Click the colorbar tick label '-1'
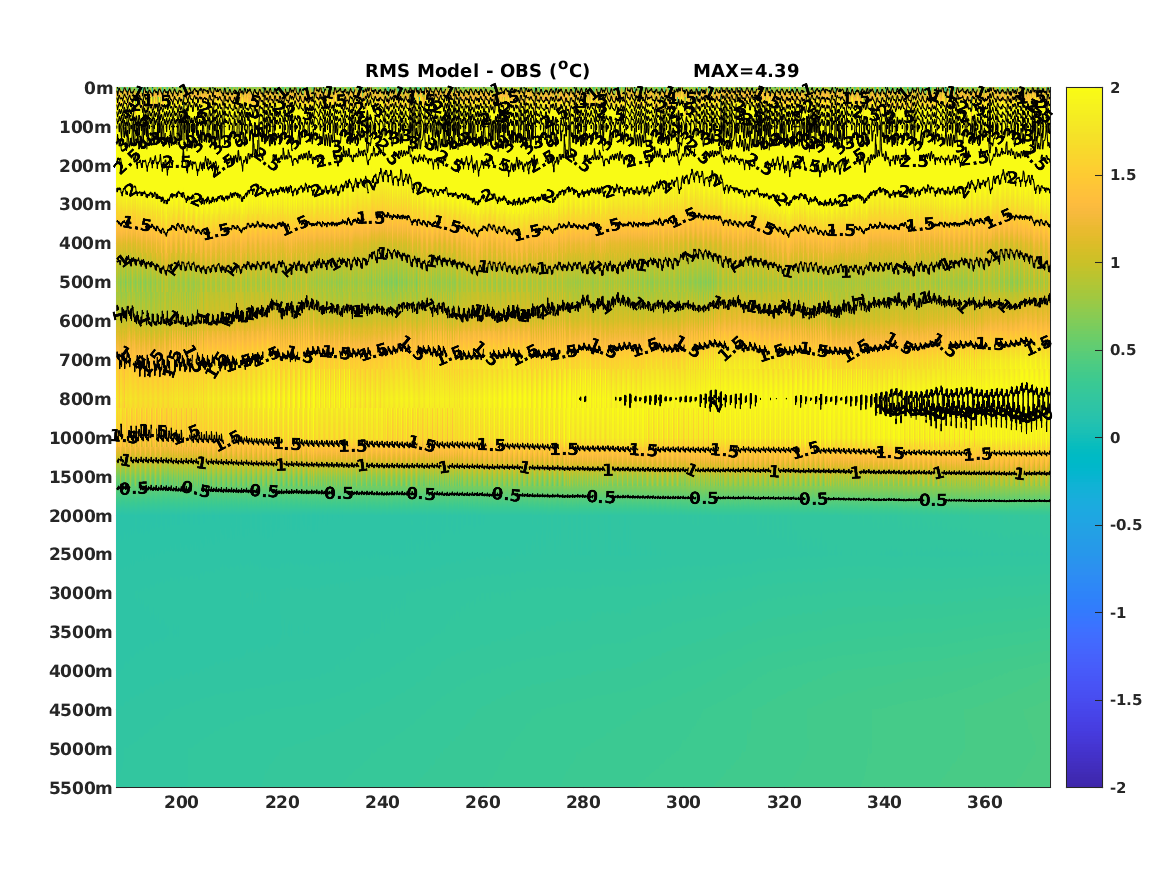The width and height of the screenshot is (1167, 875). (1118, 612)
